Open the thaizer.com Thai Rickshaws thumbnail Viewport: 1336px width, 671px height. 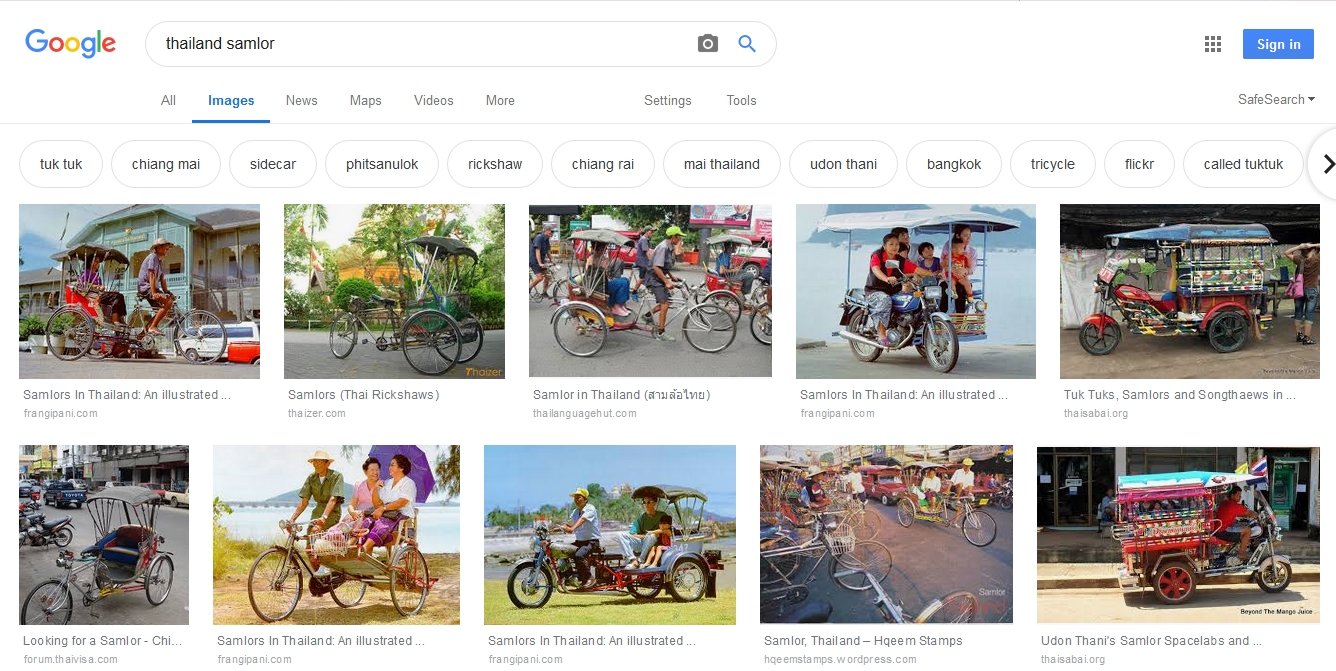tap(394, 291)
